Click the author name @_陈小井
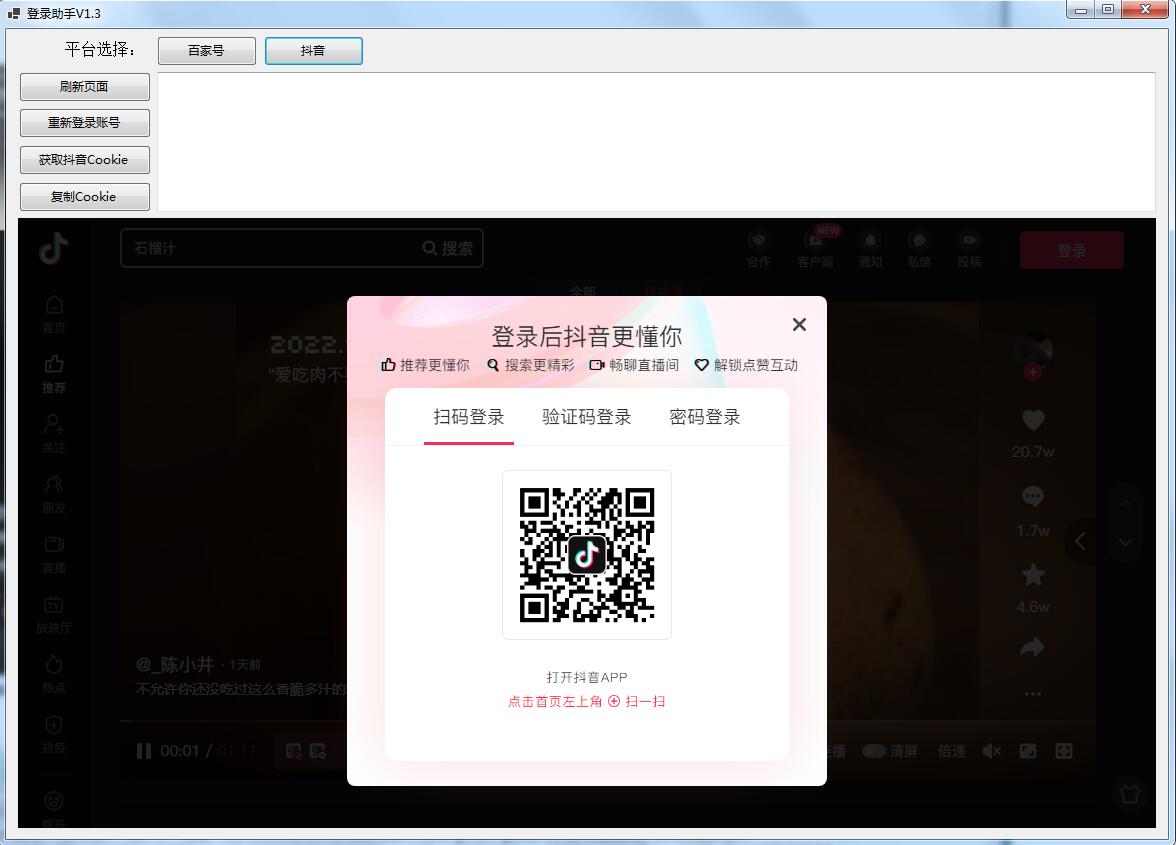1176x845 pixels. pyautogui.click(x=175, y=664)
